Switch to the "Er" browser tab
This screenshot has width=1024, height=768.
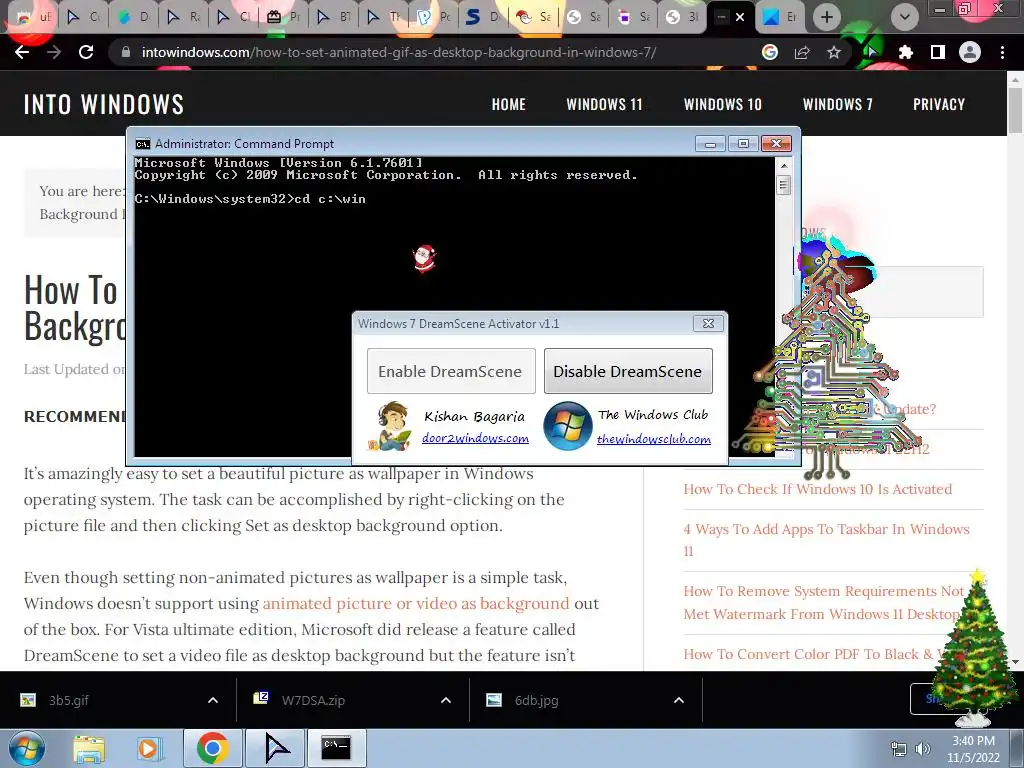(780, 17)
